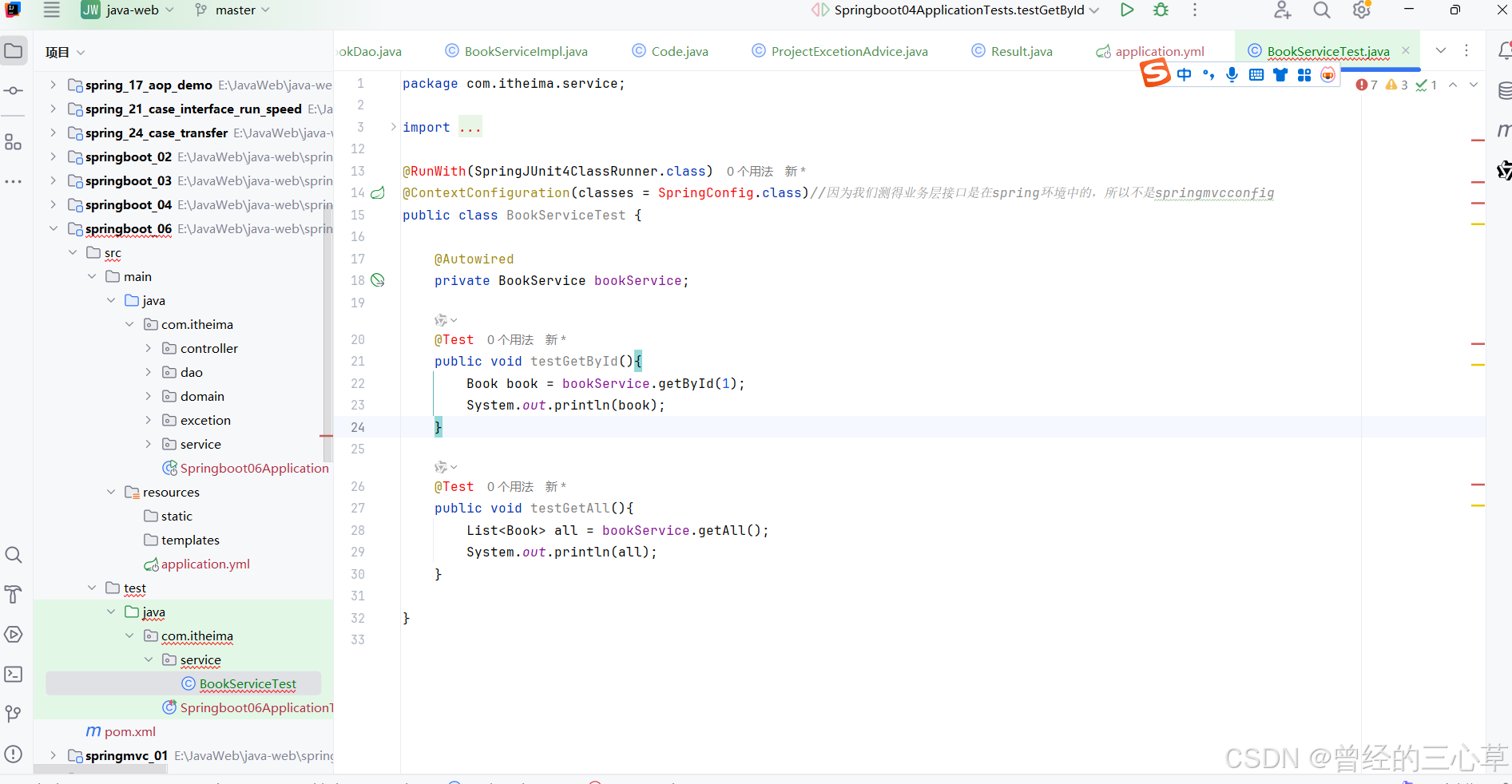This screenshot has width=1512, height=784.
Task: Click usages hint above testGetAll
Action: (x=510, y=487)
